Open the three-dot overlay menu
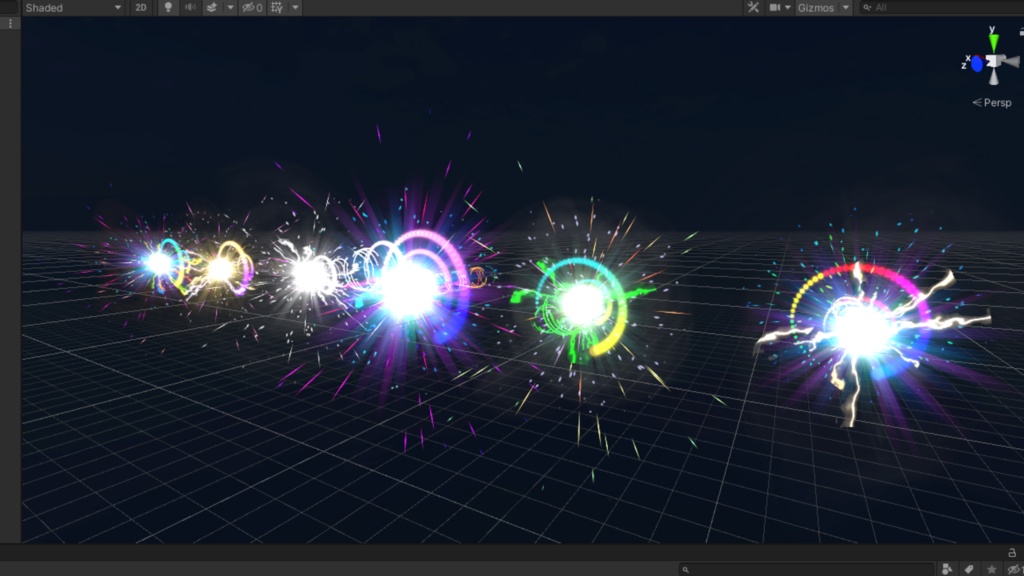 tap(10, 24)
